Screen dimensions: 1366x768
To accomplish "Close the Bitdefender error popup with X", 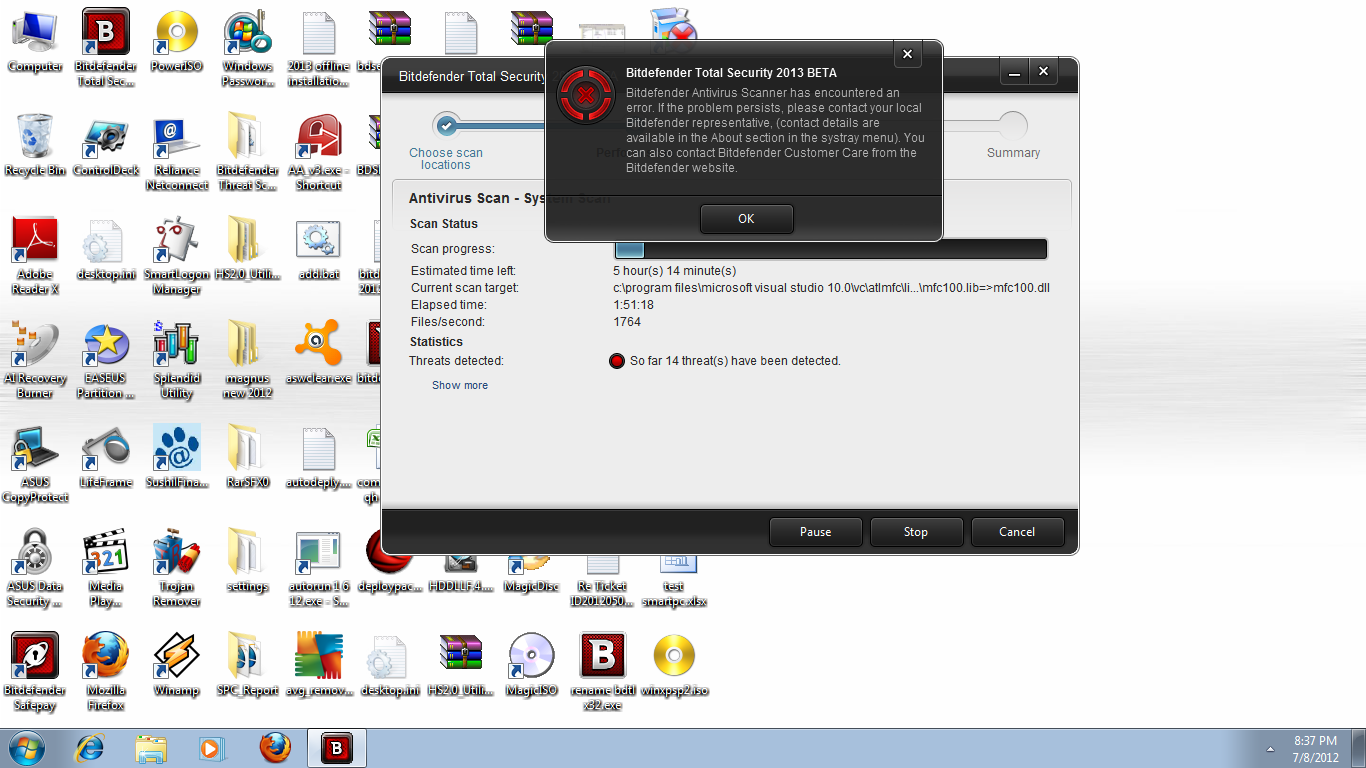I will (907, 55).
